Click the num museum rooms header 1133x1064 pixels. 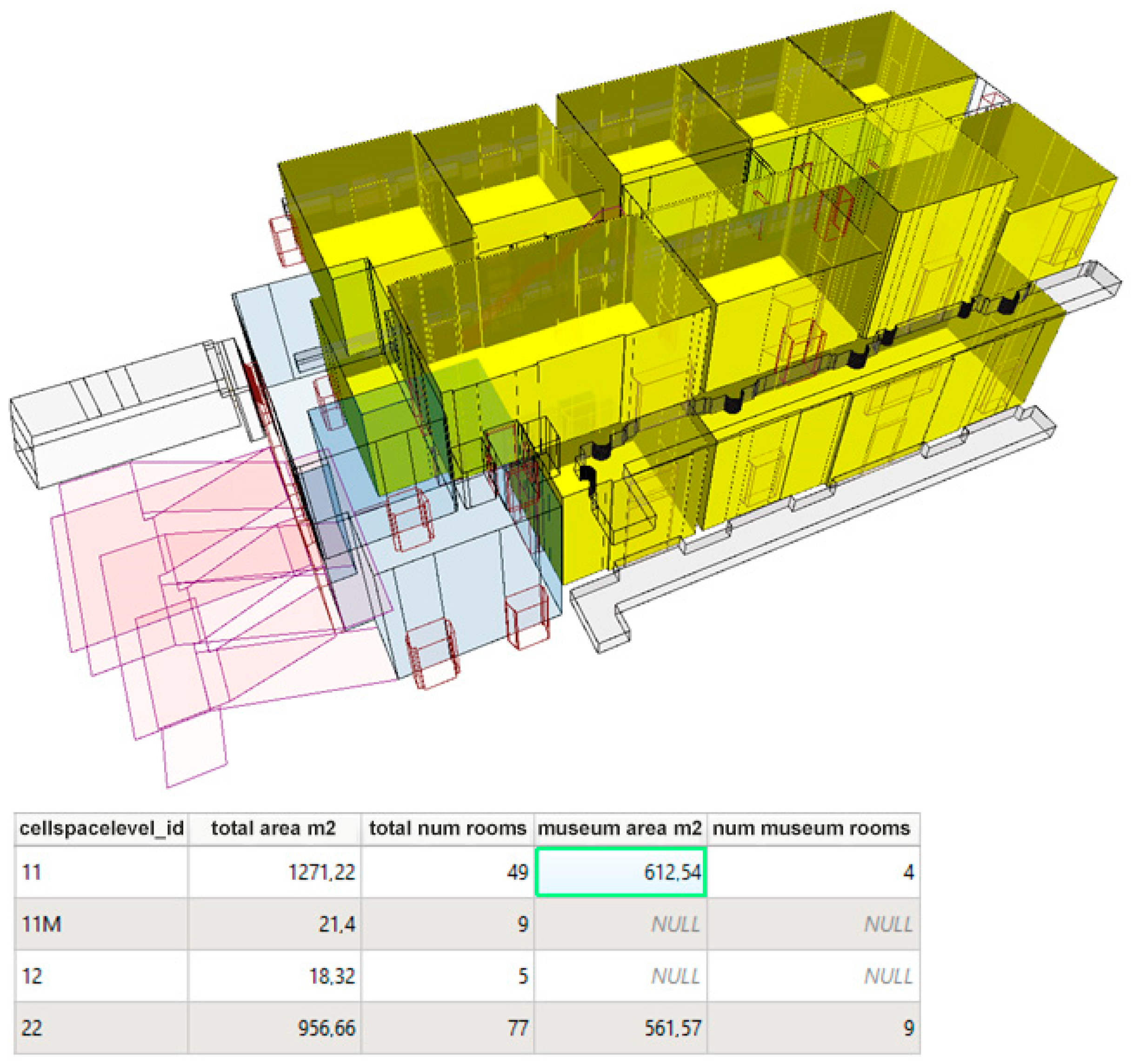tap(812, 828)
